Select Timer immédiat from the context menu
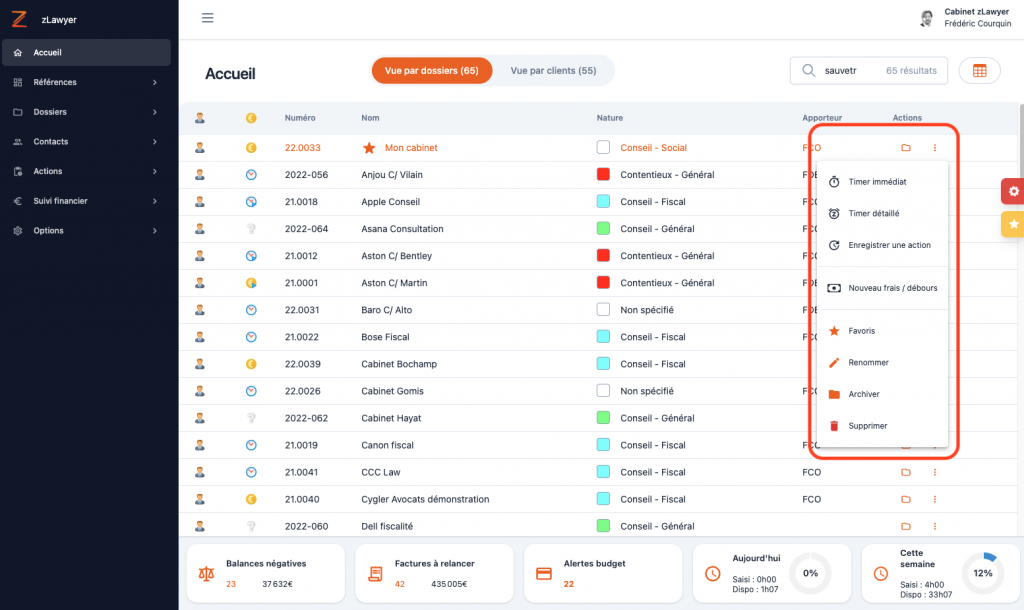Screen dimensions: 1024x610 coord(877,182)
